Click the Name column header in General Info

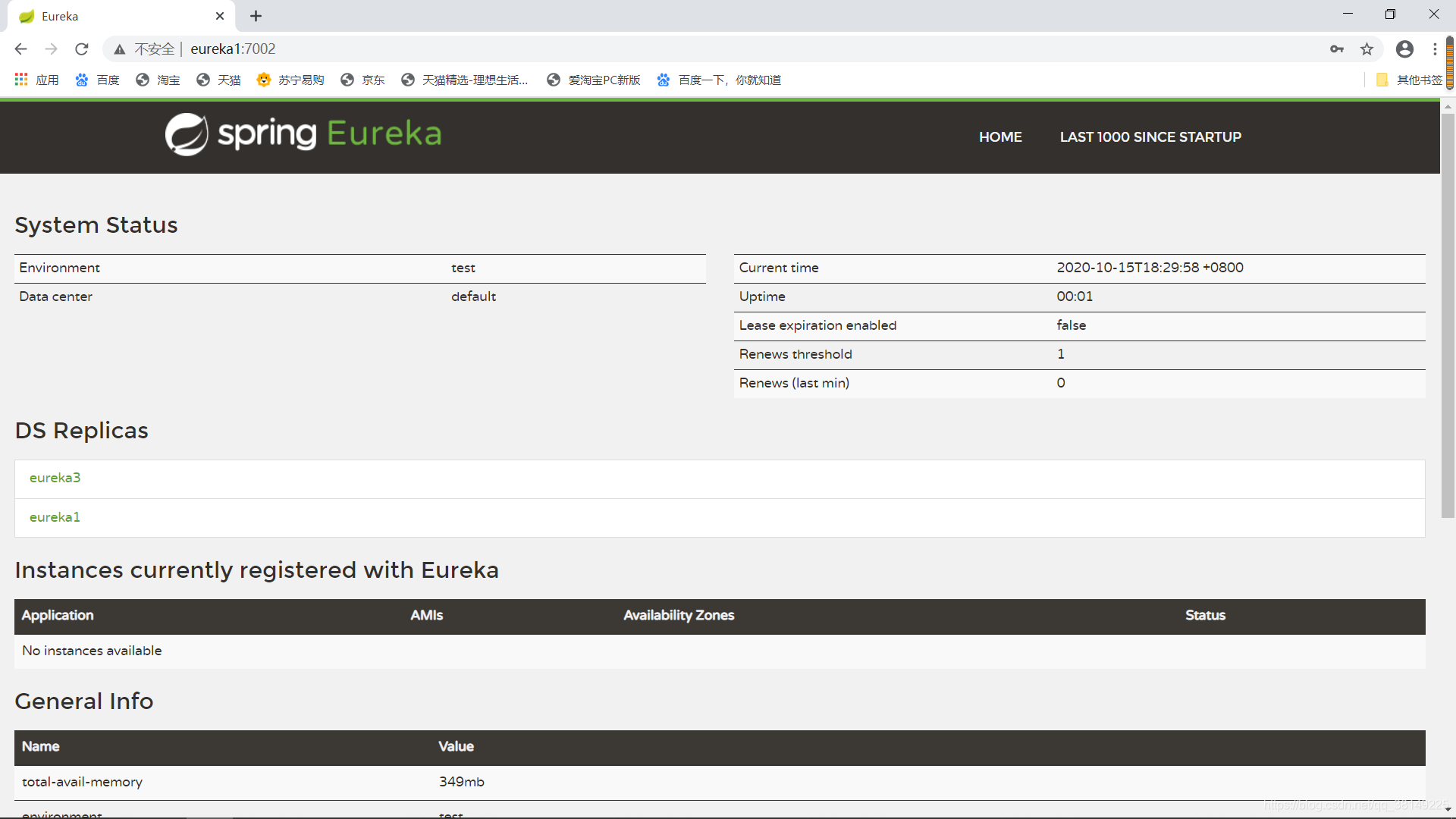(x=40, y=747)
